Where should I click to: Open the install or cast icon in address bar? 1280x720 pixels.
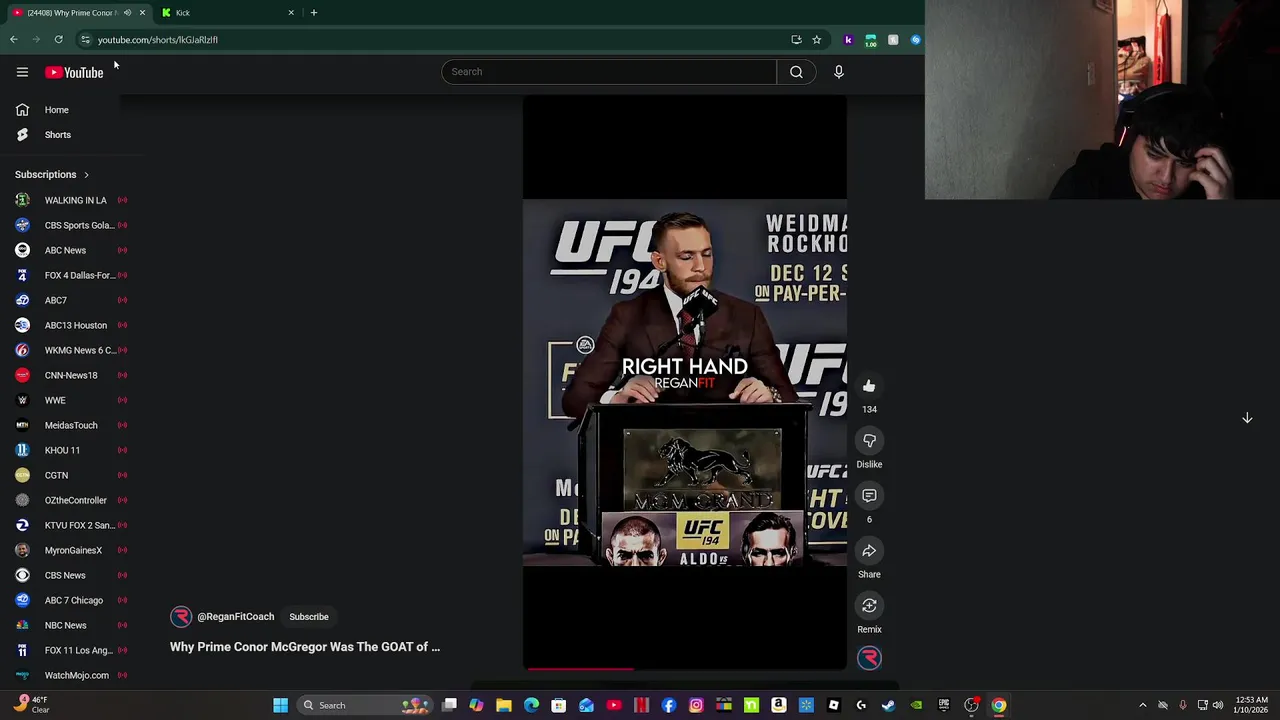796,40
